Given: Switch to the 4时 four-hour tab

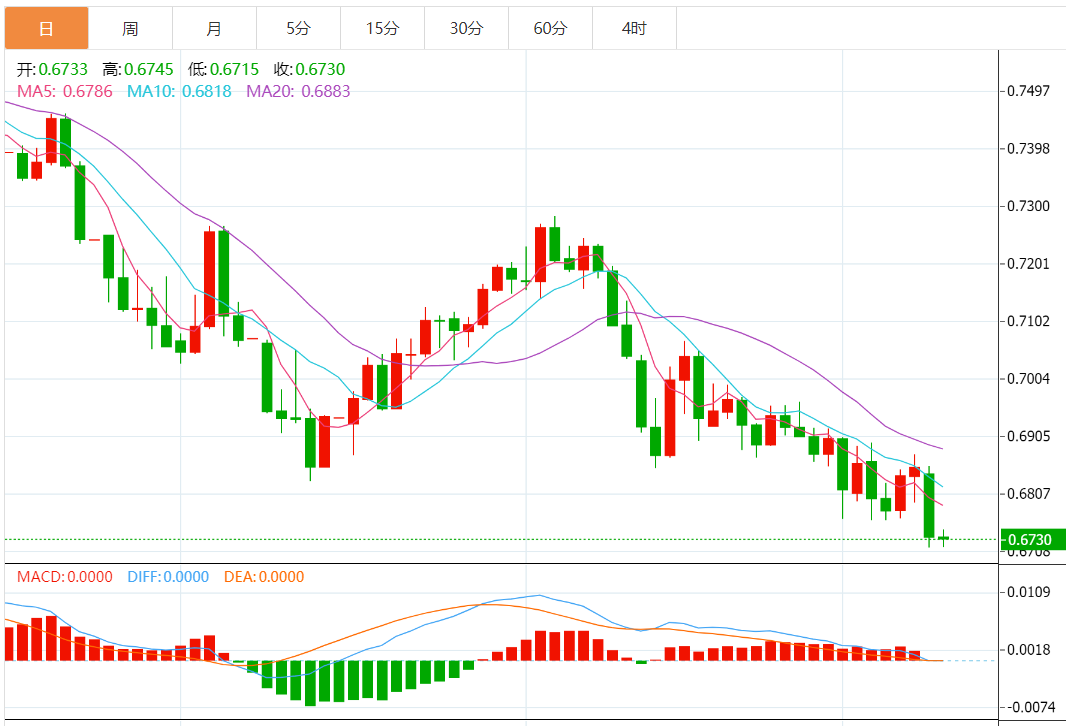Looking at the screenshot, I should [634, 29].
